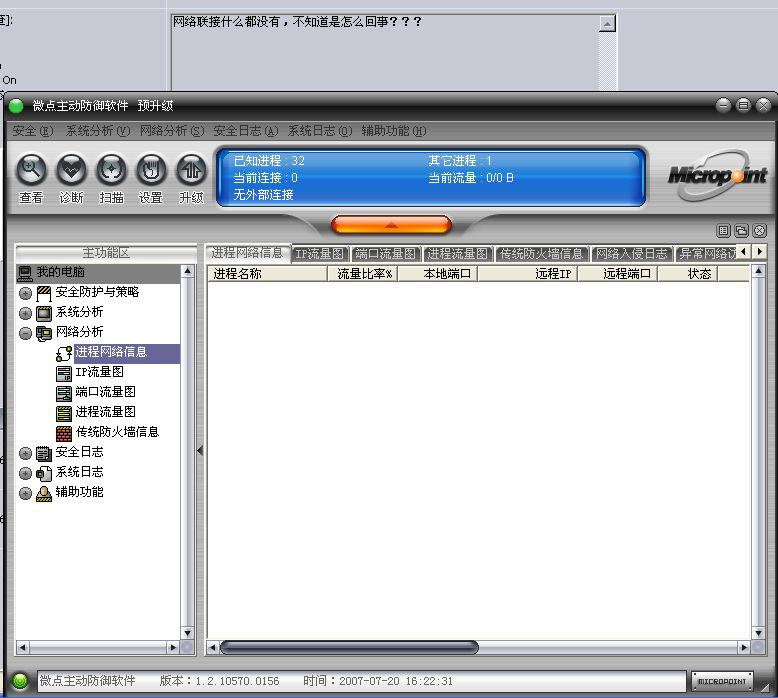The width and height of the screenshot is (778, 698).
Task: Select the 传统防火墙信息 tree item
Action: (x=117, y=432)
